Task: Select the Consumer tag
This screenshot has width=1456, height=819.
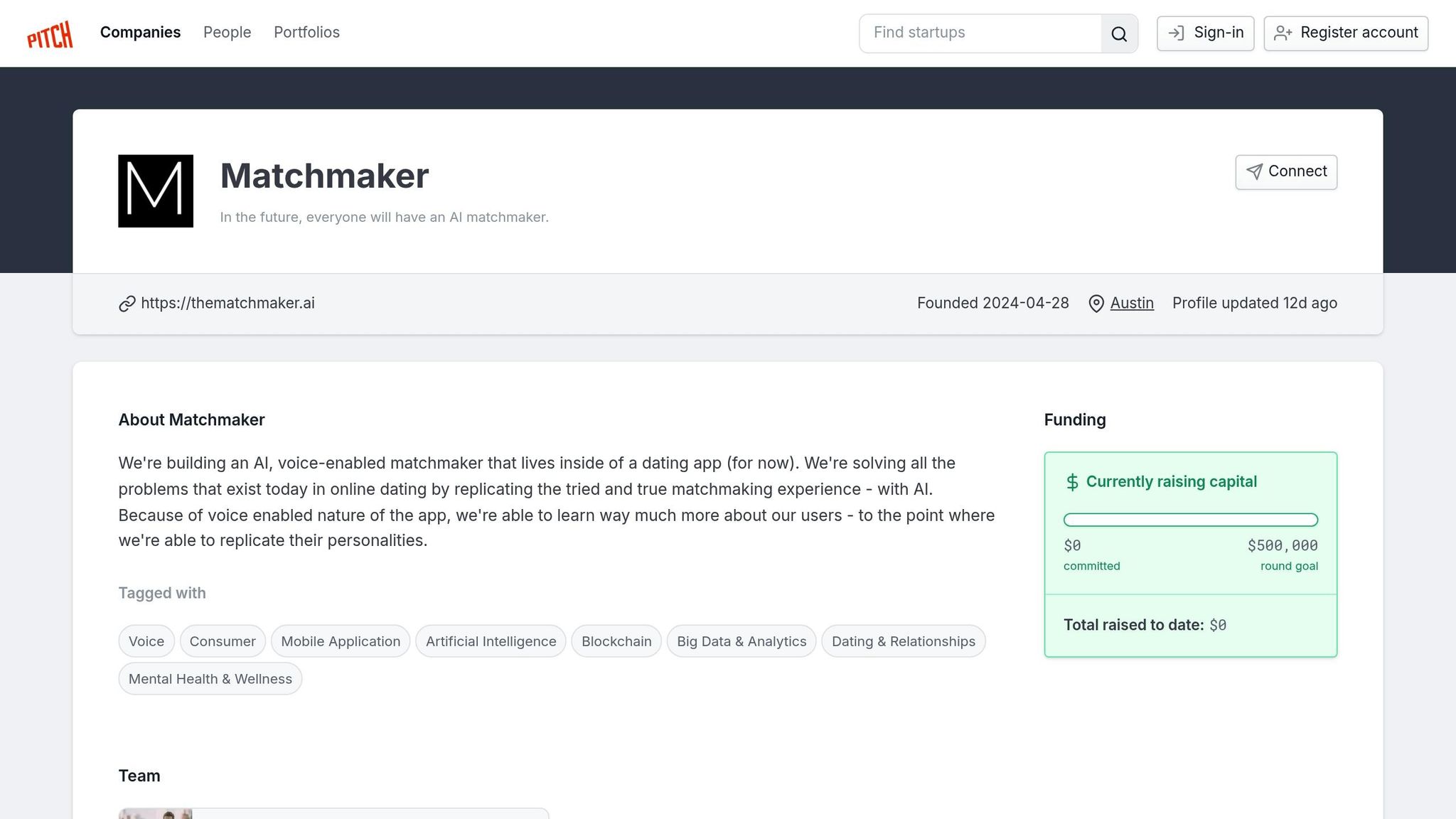Action: [x=223, y=641]
